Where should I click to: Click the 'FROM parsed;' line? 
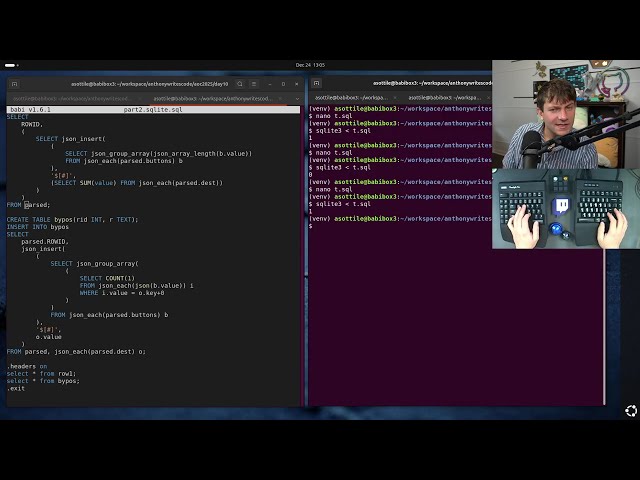click(28, 205)
